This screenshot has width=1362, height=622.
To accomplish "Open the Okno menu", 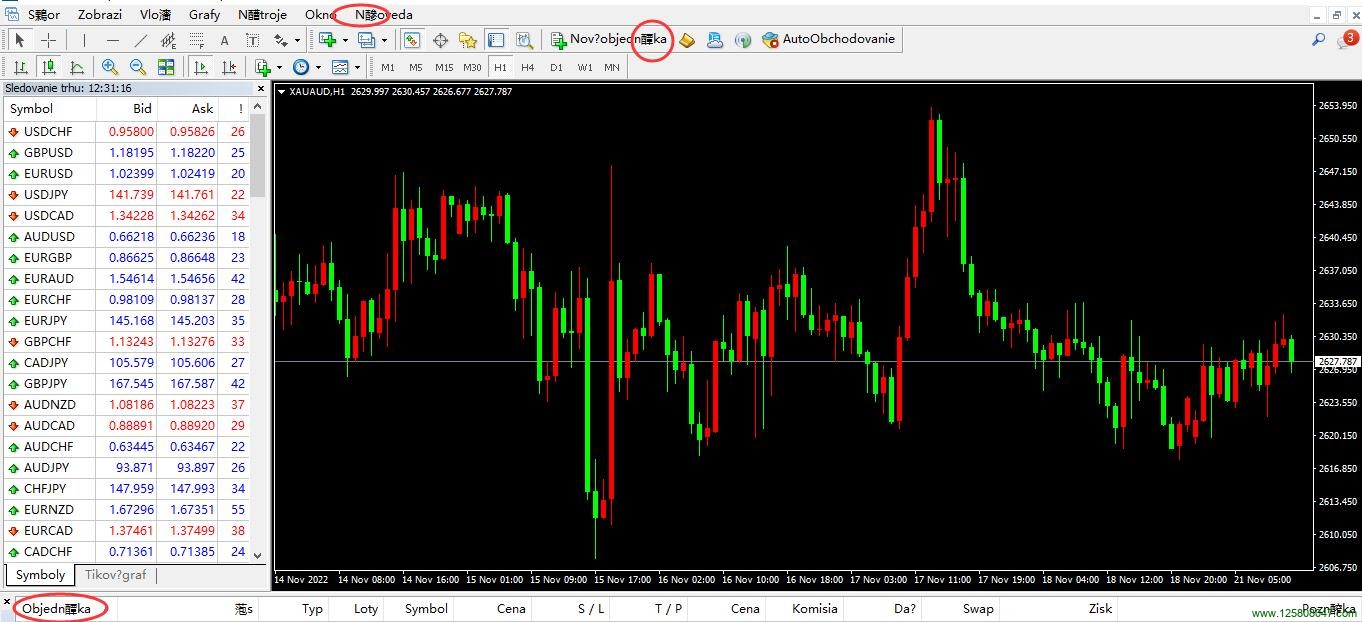I will (x=320, y=15).
